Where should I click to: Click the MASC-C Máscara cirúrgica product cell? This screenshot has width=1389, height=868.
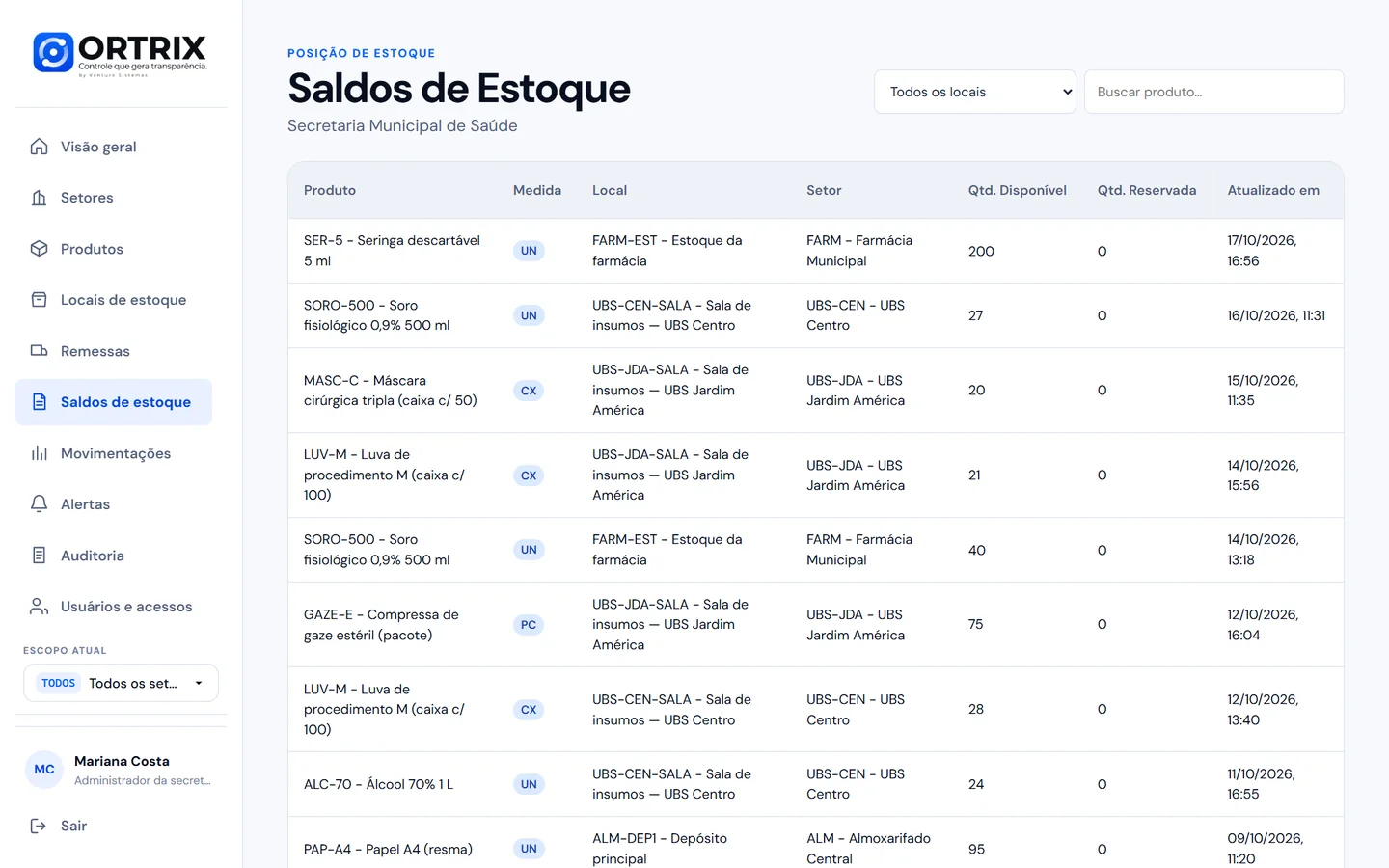[391, 391]
